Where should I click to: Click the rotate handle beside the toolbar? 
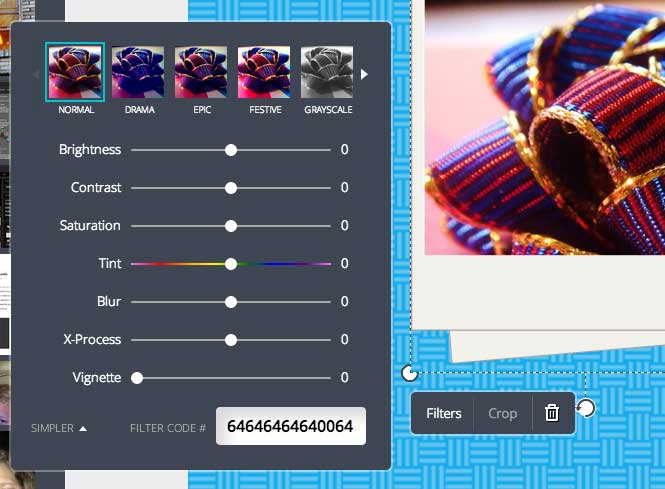586,408
